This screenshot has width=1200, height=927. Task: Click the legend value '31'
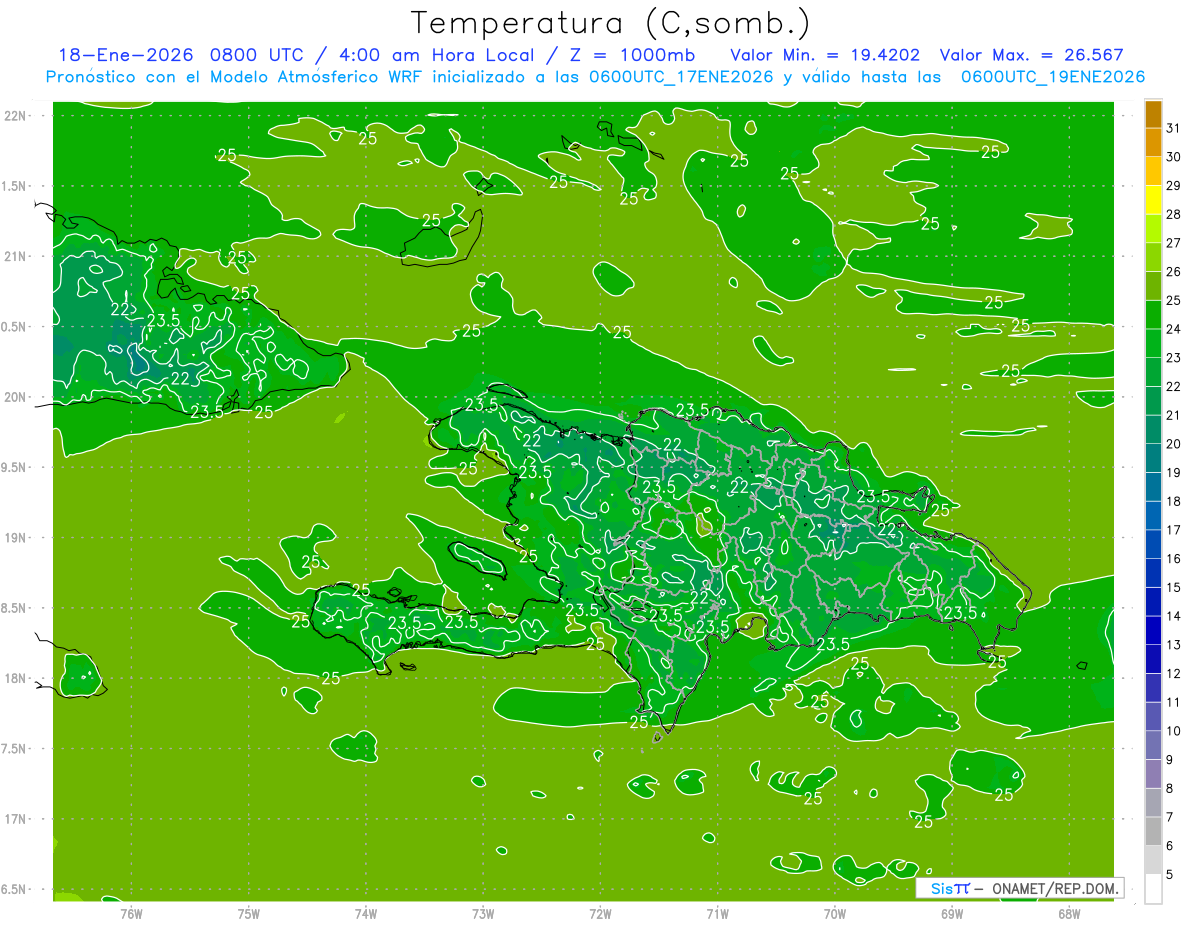coord(1174,128)
